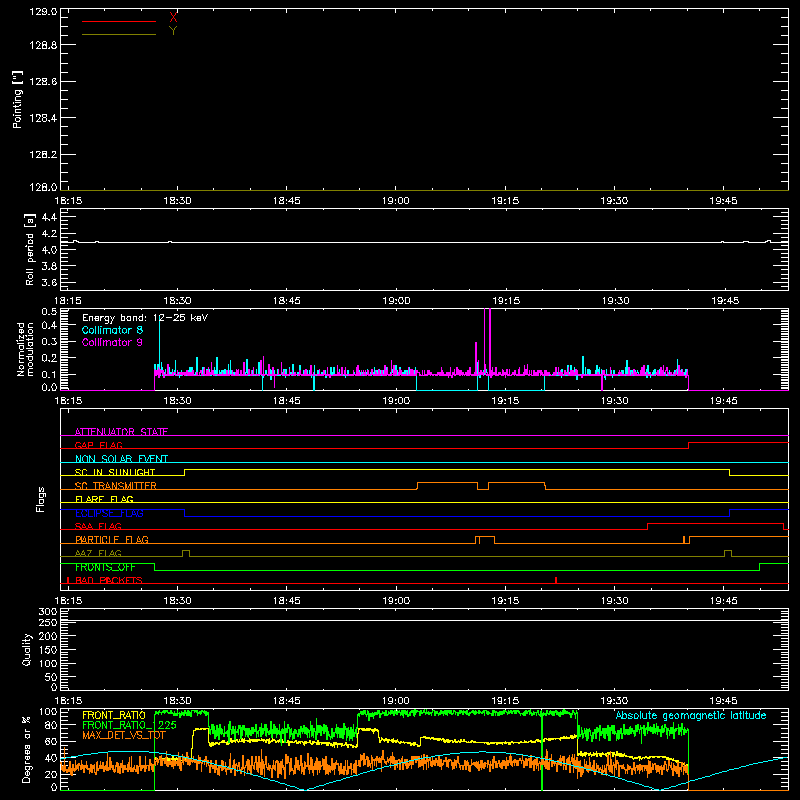Image resolution: width=800 pixels, height=800 pixels.
Task: Click the FRONTS_OFF flag label
Action: pyautogui.click(x=105, y=567)
